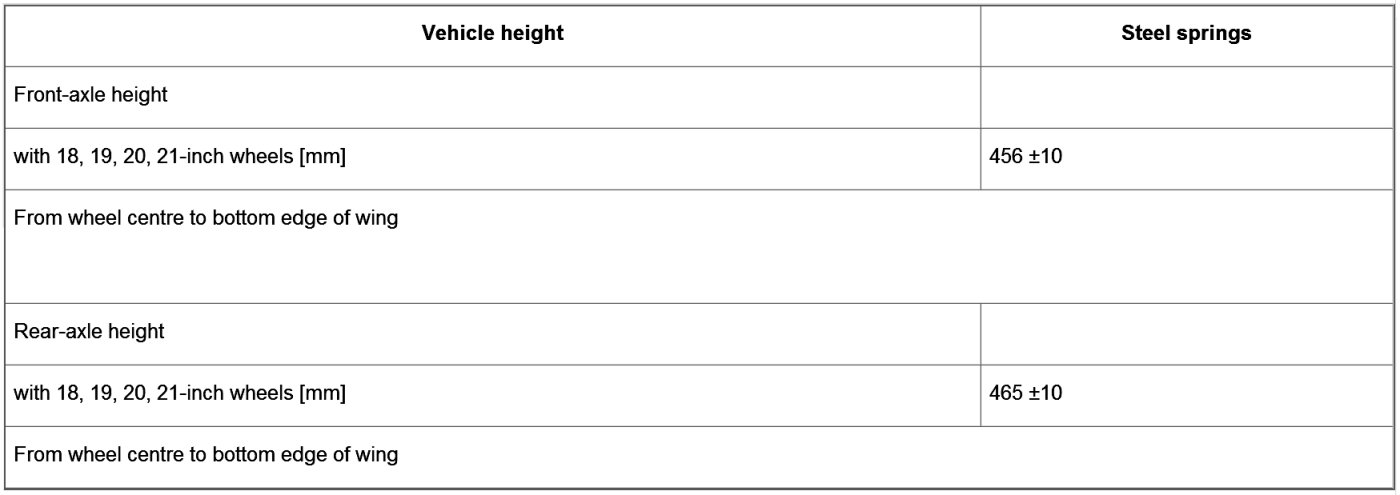Select the "Front-axle height" row label
Viewport: 1400px width, 495px height.
[90, 96]
